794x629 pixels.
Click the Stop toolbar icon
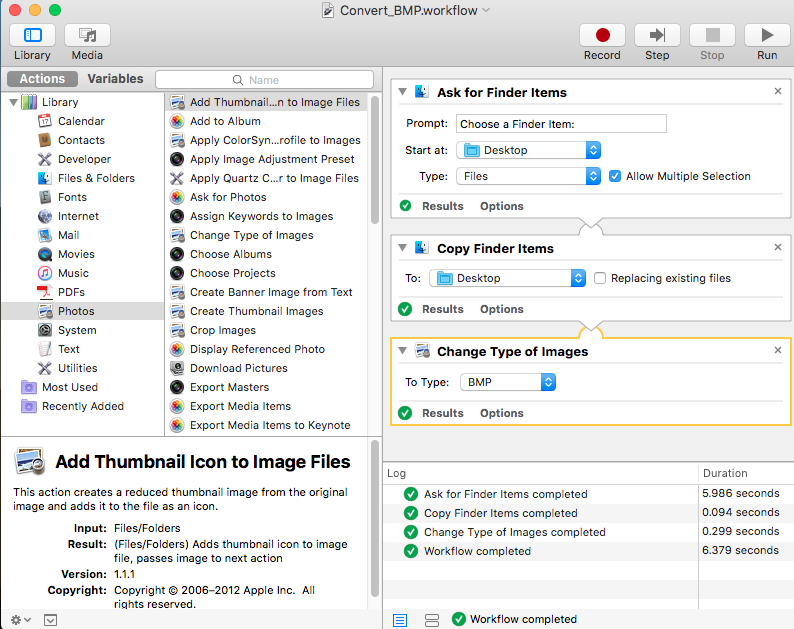pyautogui.click(x=712, y=35)
